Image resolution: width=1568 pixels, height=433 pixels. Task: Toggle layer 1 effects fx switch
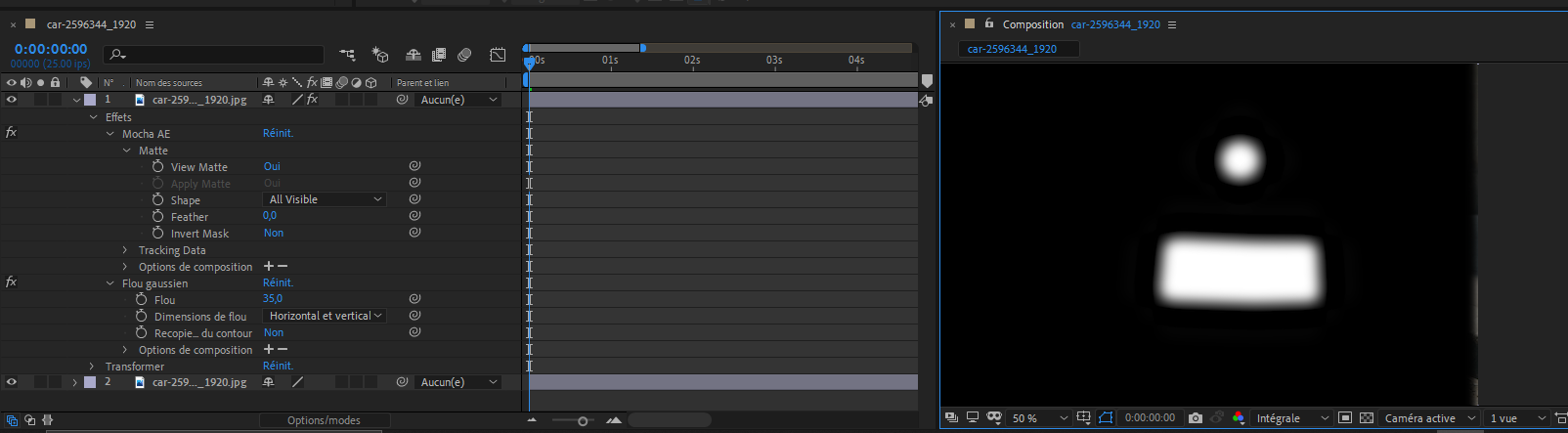[312, 100]
